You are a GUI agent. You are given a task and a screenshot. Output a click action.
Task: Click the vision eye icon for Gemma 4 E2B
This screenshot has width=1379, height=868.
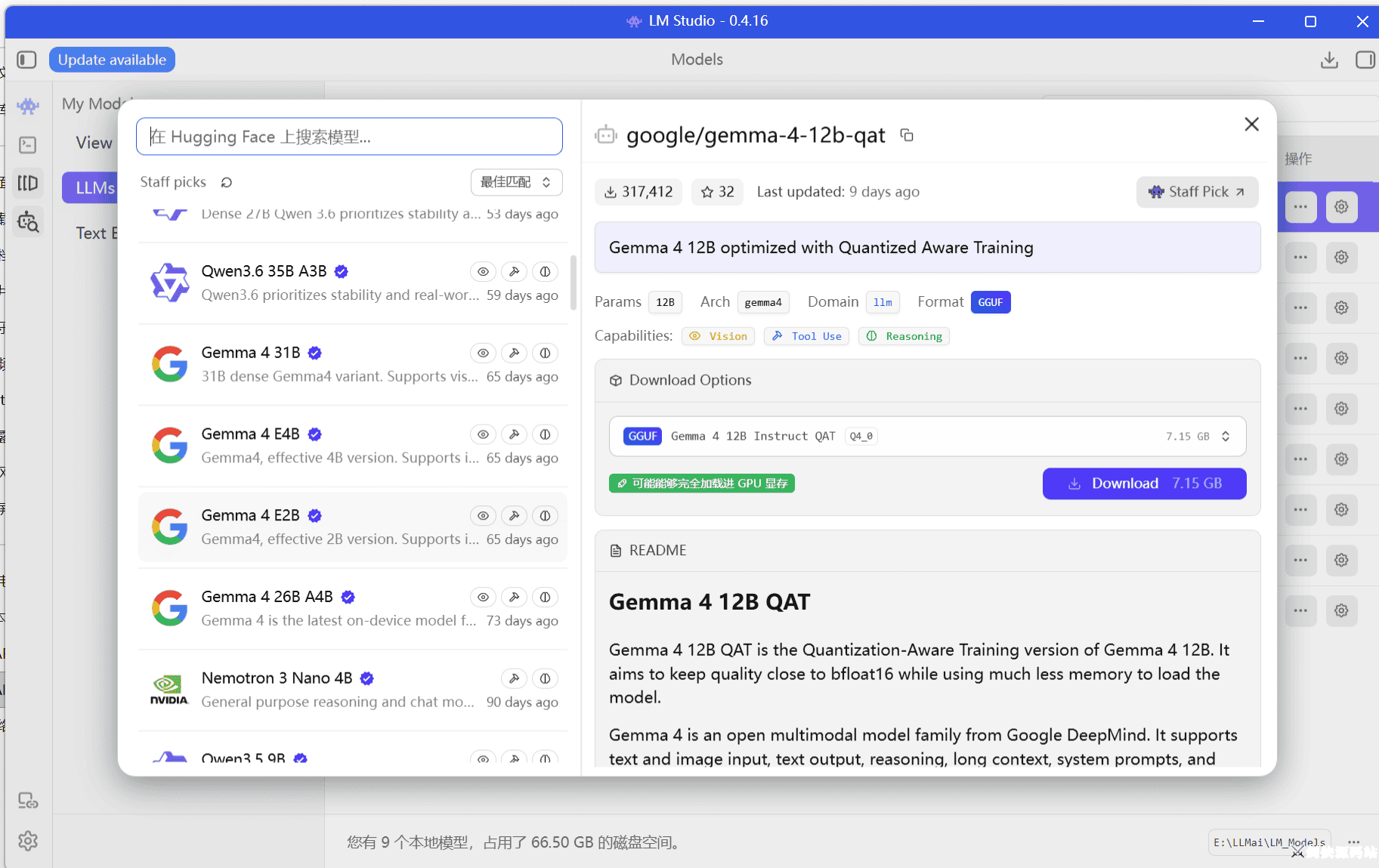483,516
